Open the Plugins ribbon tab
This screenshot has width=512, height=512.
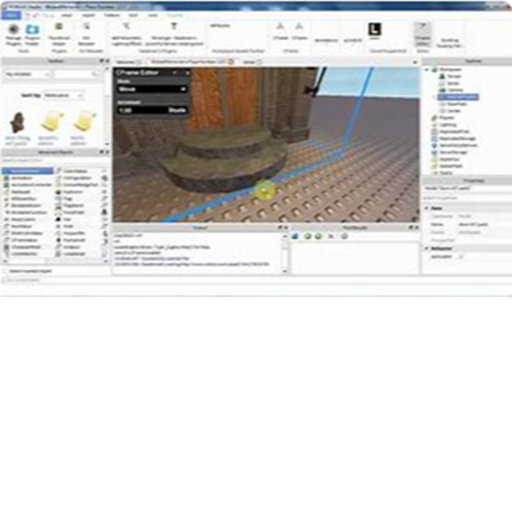175,15
